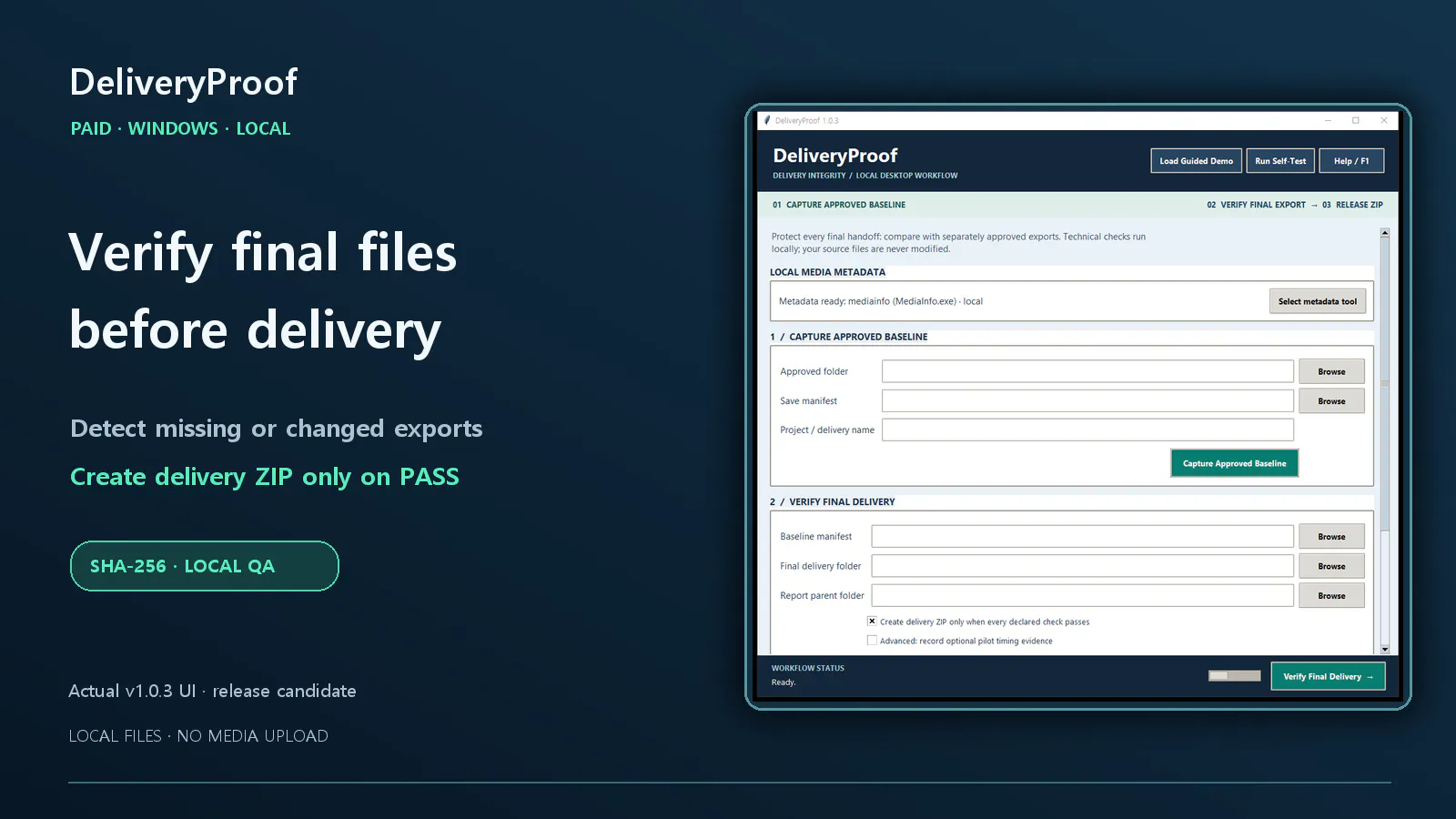Click the Approved folder input field
1456x819 pixels.
click(x=1087, y=371)
